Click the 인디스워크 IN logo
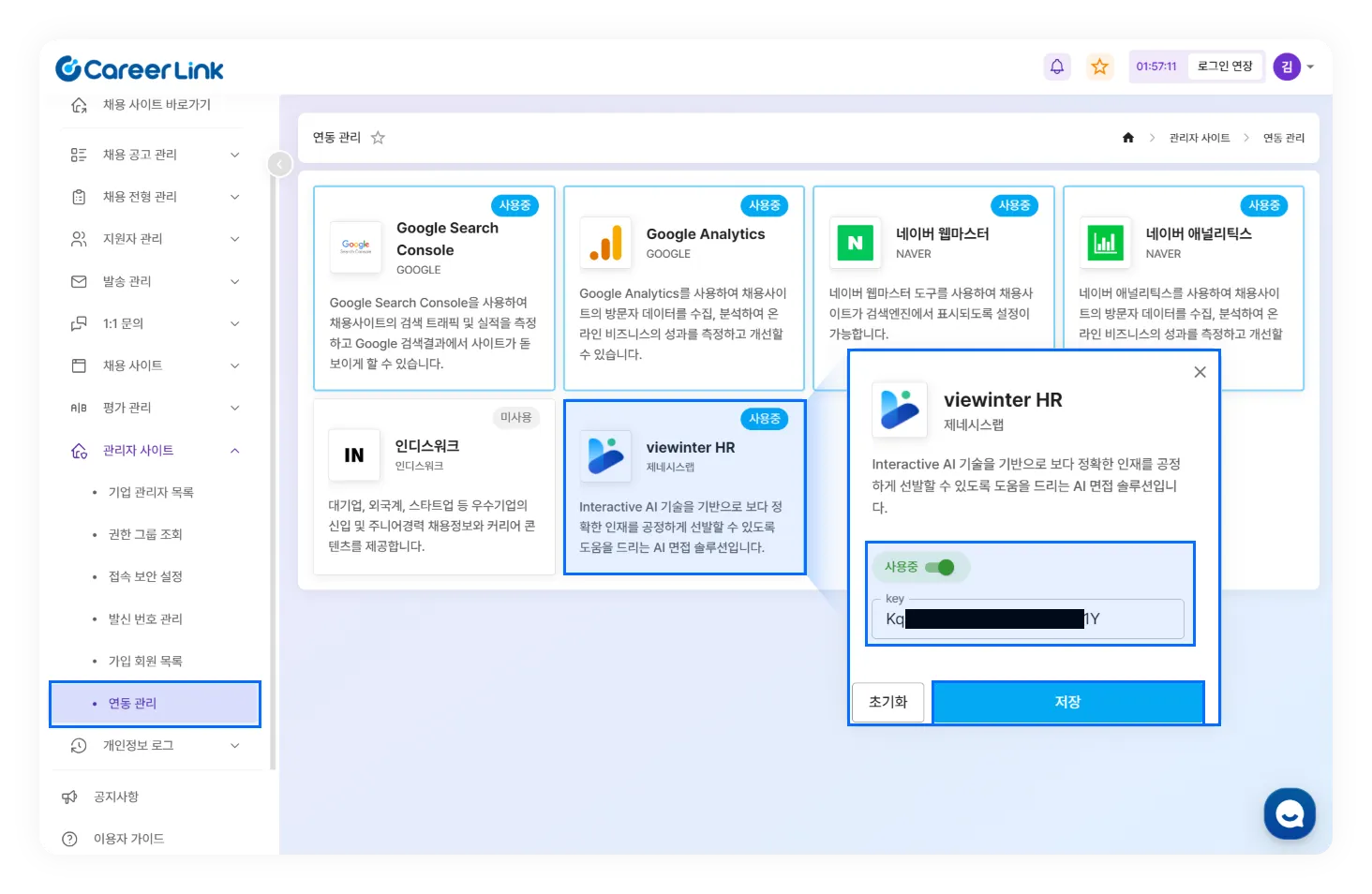This screenshot has height=894, width=1372. [x=354, y=455]
